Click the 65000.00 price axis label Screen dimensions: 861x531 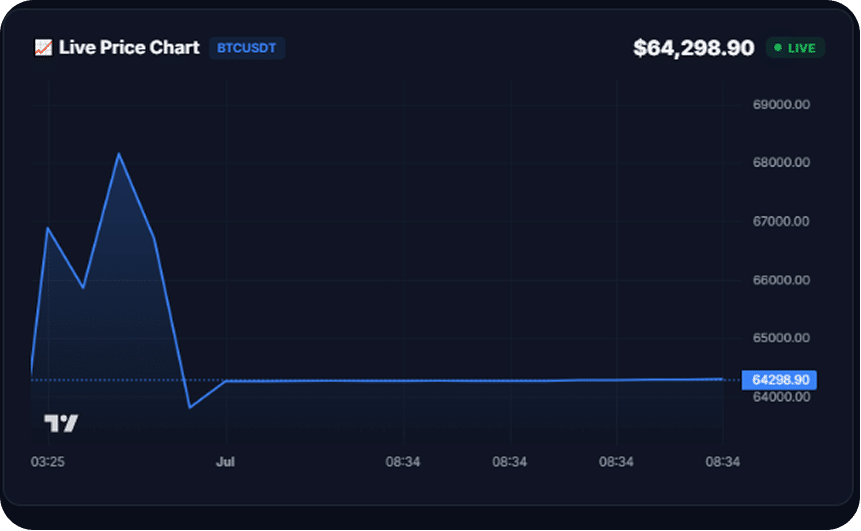coord(781,338)
